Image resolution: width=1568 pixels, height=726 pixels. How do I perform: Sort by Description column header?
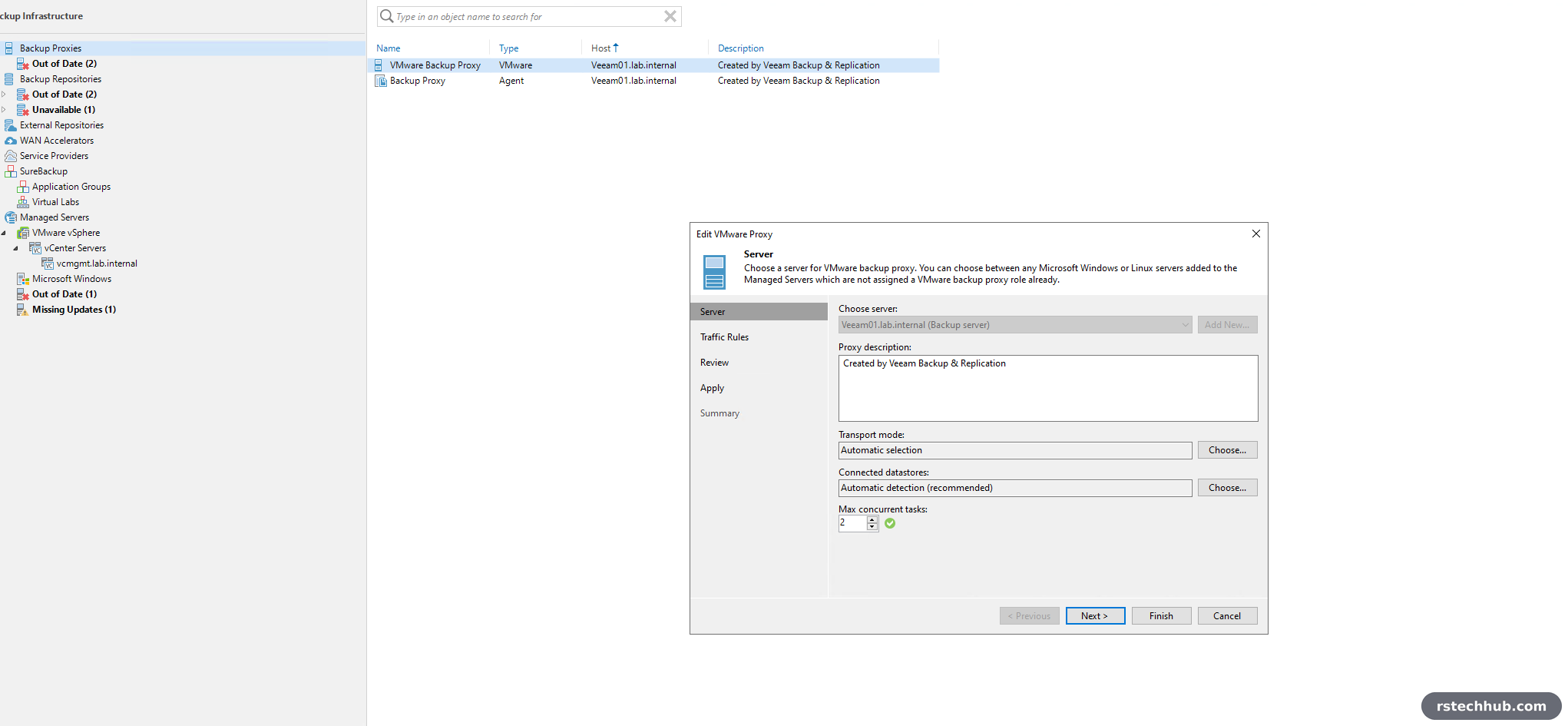[741, 48]
